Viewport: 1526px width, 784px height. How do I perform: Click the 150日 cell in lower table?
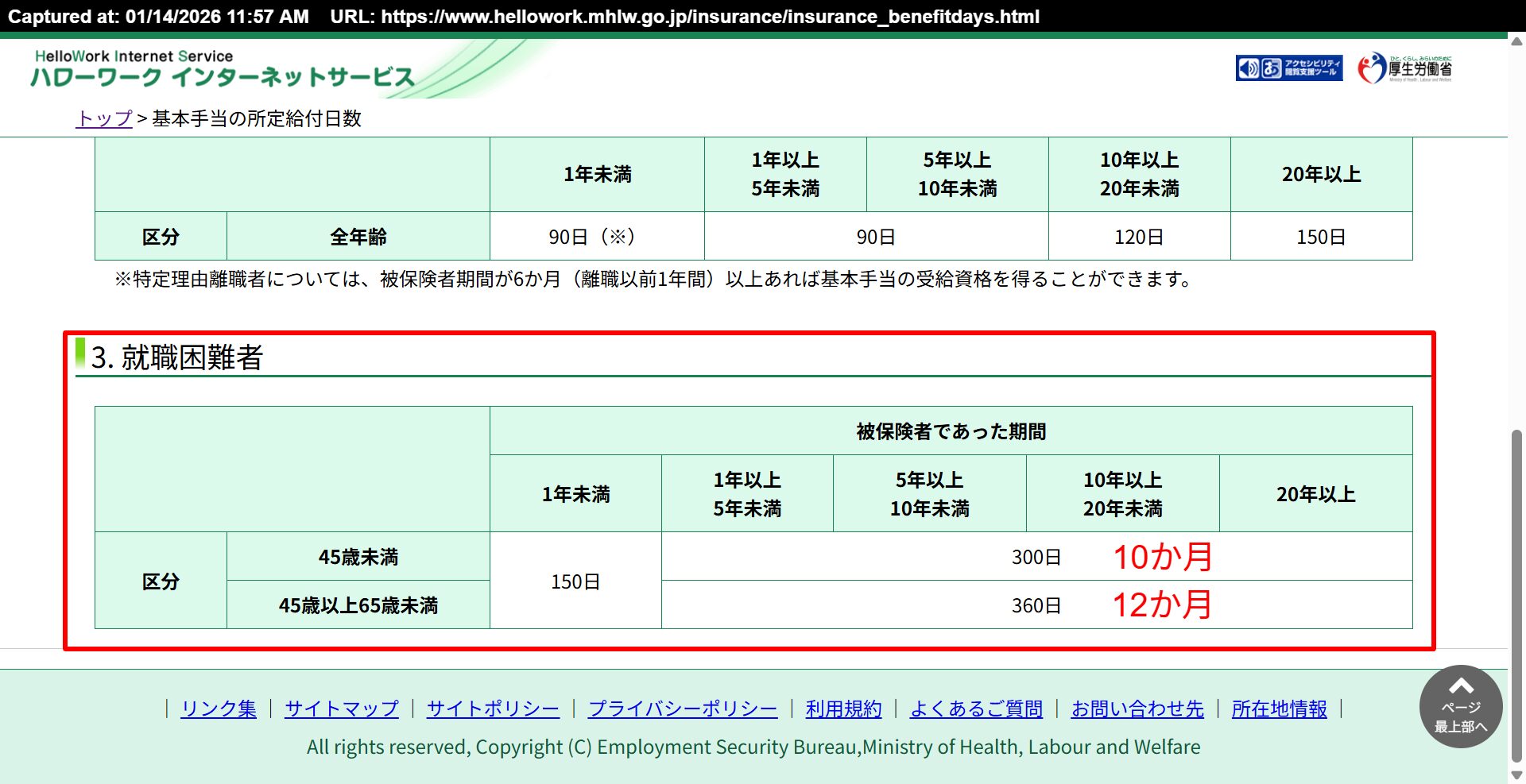[575, 581]
